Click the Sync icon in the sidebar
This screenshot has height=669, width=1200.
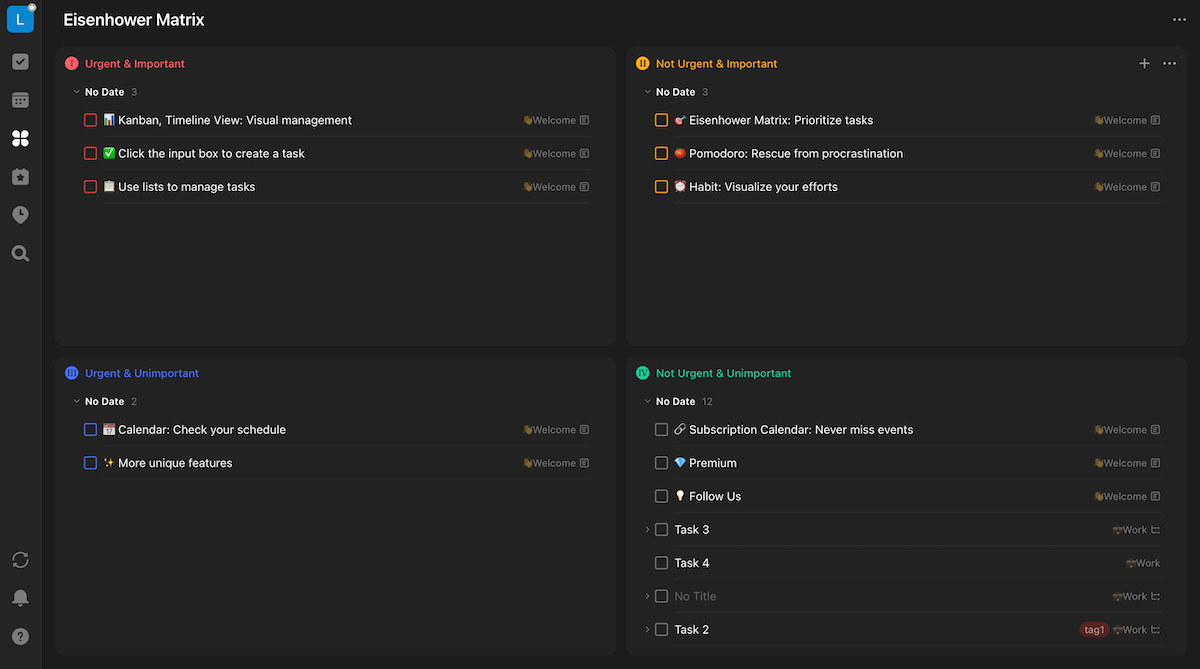point(20,560)
